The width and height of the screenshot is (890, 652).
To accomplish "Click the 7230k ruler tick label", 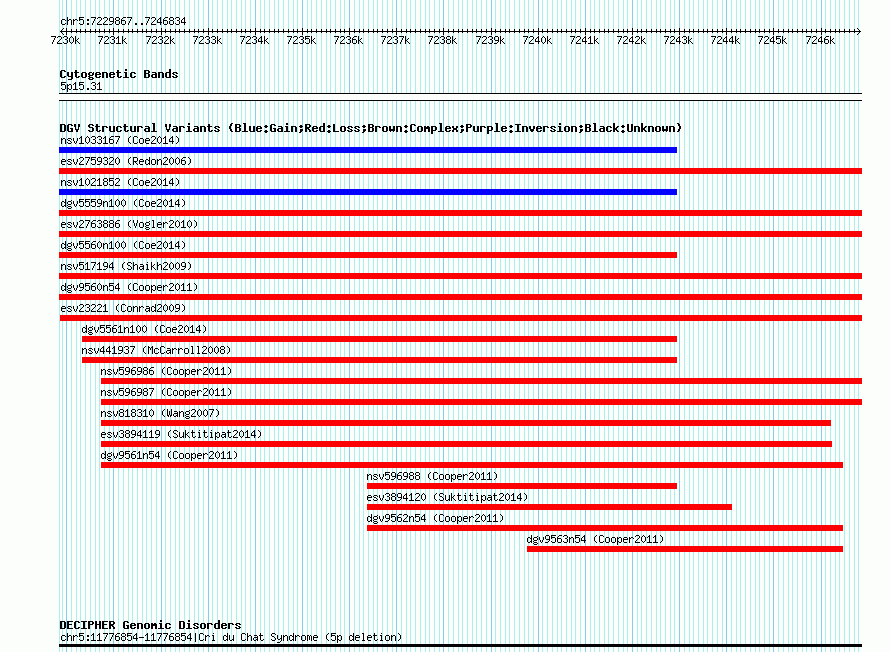I will pos(65,40).
